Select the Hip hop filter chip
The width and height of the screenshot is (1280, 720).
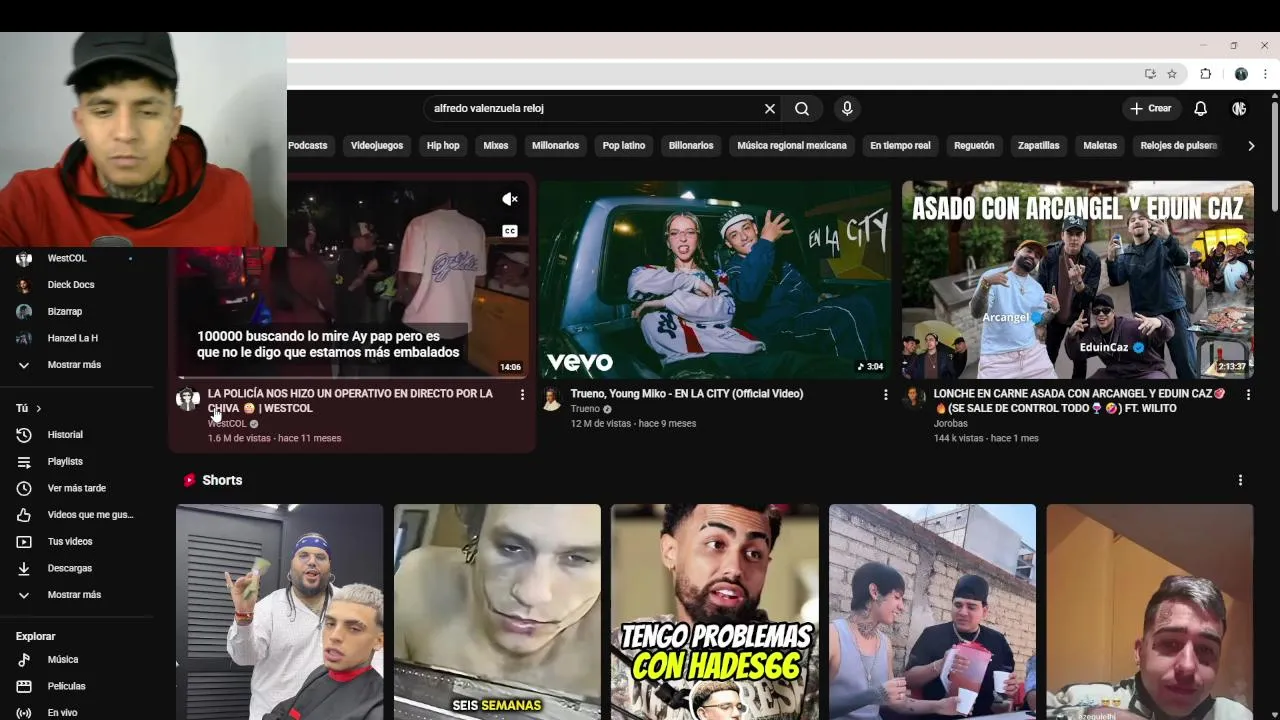(x=443, y=146)
